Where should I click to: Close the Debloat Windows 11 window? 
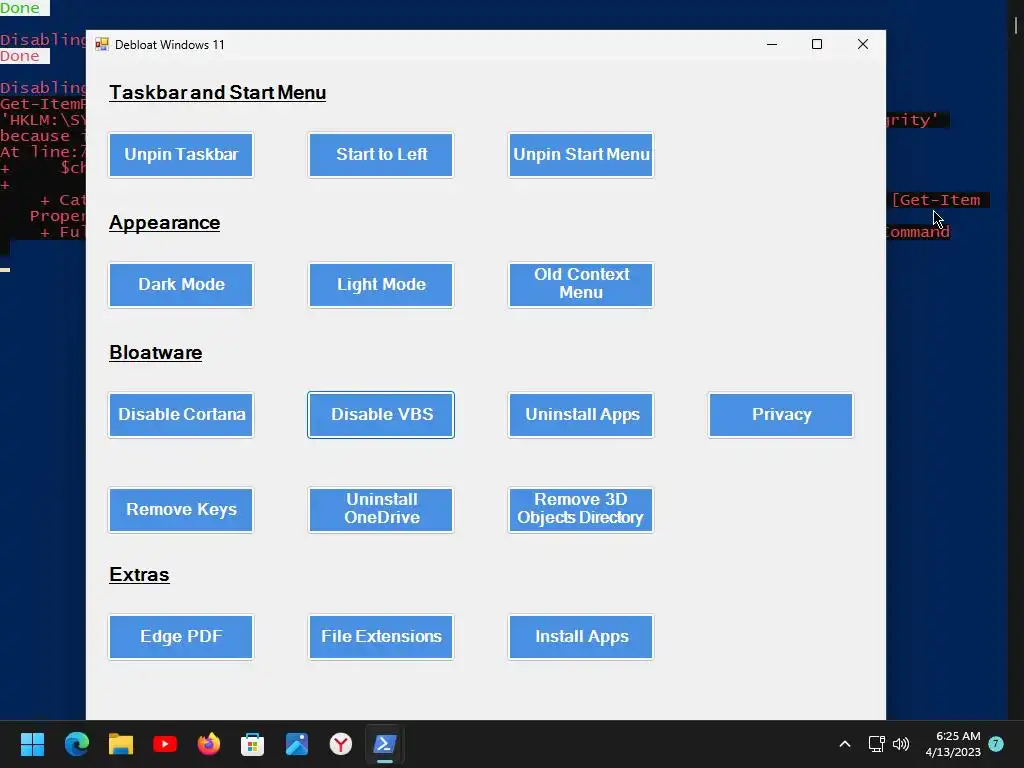pyautogui.click(x=863, y=44)
